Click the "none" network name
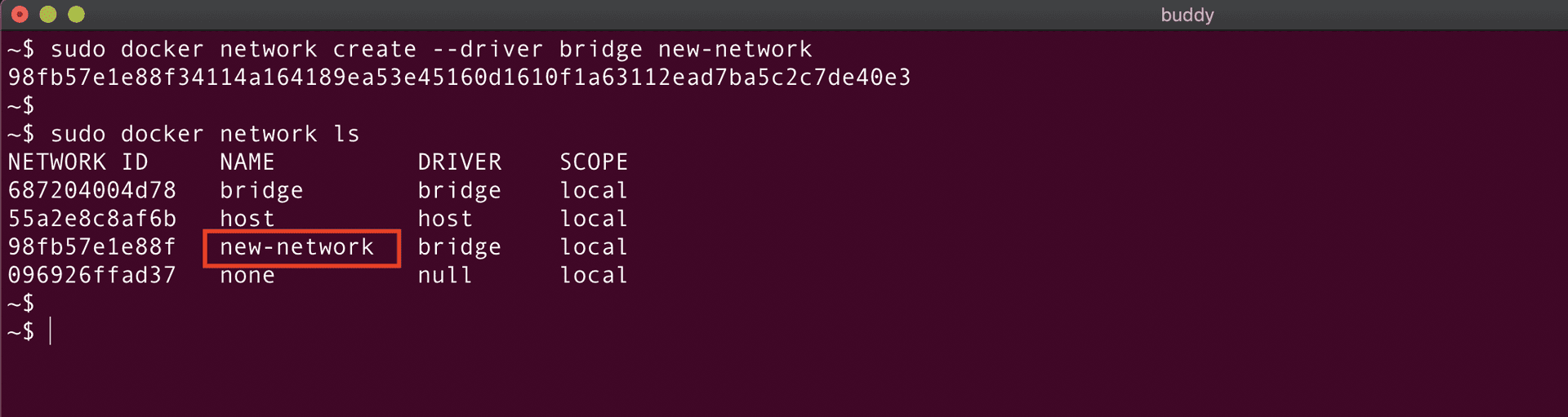Image resolution: width=1568 pixels, height=417 pixels. tap(247, 276)
